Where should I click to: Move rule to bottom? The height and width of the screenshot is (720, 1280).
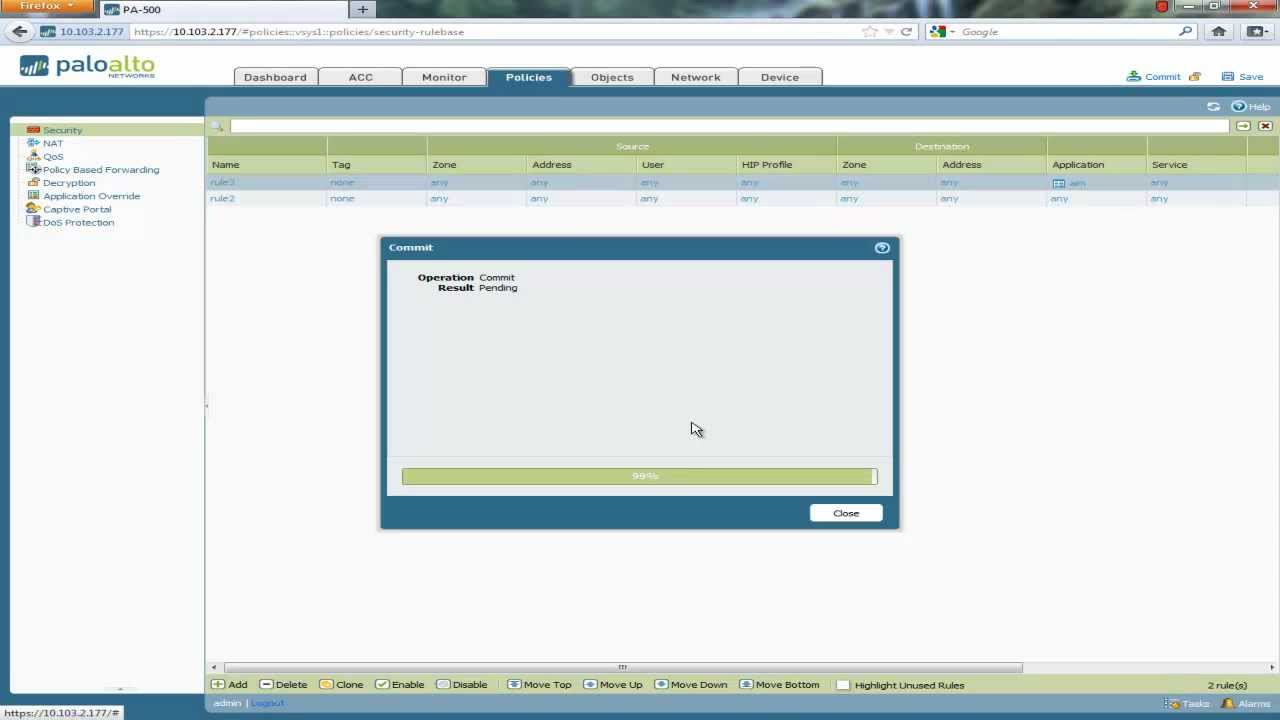click(x=779, y=685)
